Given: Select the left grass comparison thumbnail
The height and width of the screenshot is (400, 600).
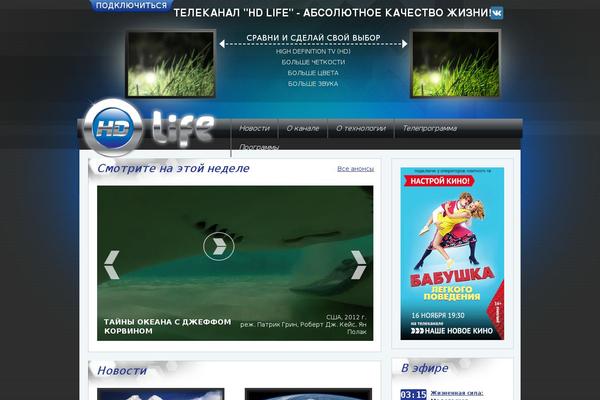Looking at the screenshot, I should tap(171, 64).
